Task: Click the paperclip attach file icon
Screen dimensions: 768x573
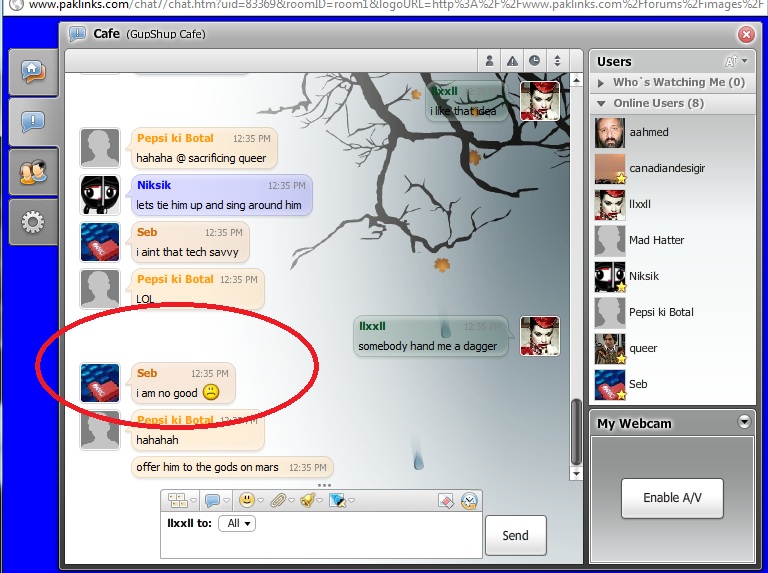Action: tap(278, 500)
